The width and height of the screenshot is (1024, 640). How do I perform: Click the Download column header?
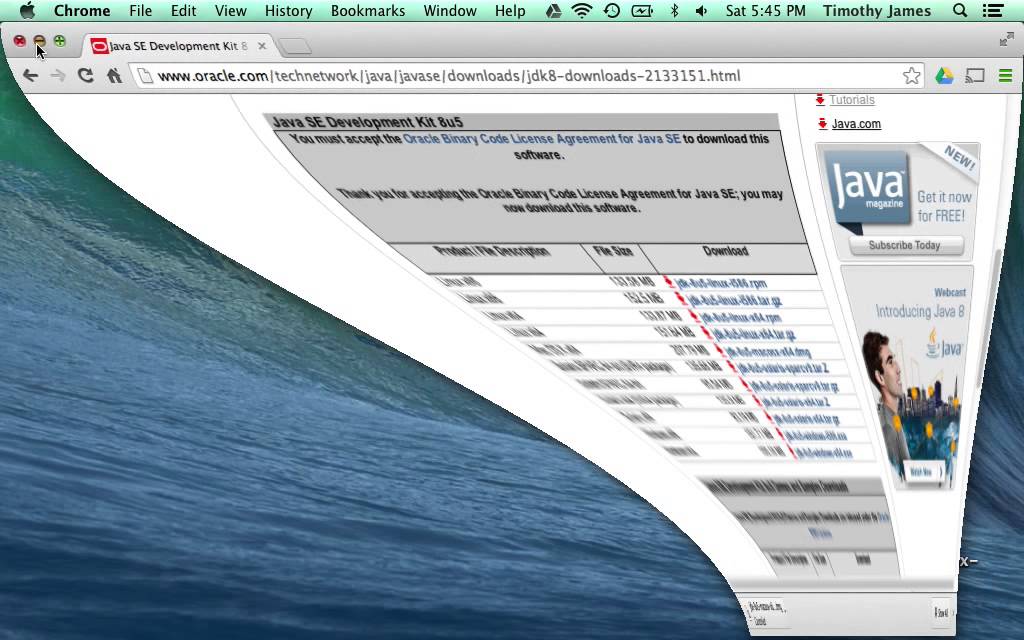[x=725, y=251]
